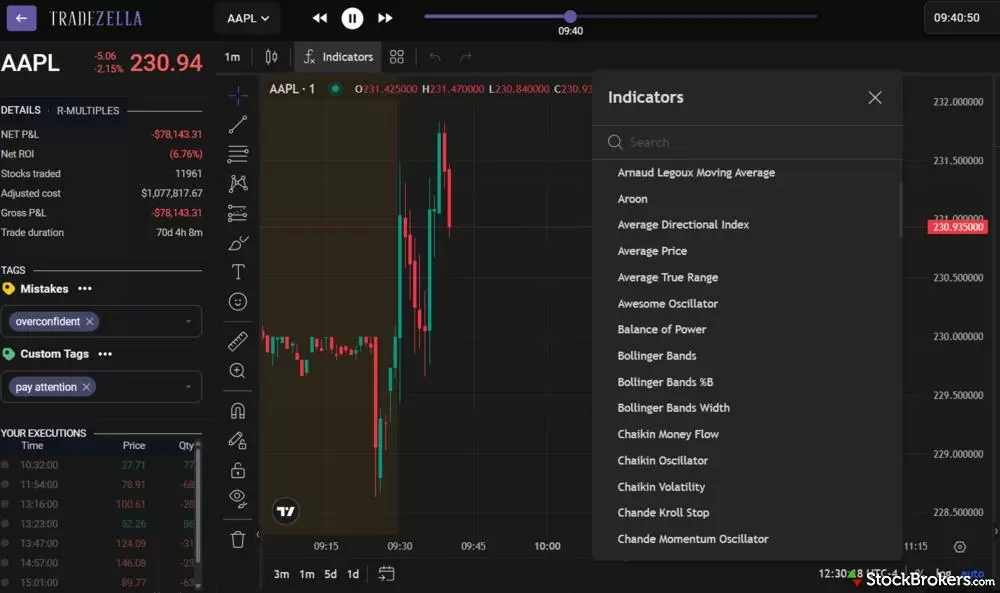This screenshot has height=593, width=1000.
Task: Remove the overconfident mistake tag
Action: (x=90, y=322)
